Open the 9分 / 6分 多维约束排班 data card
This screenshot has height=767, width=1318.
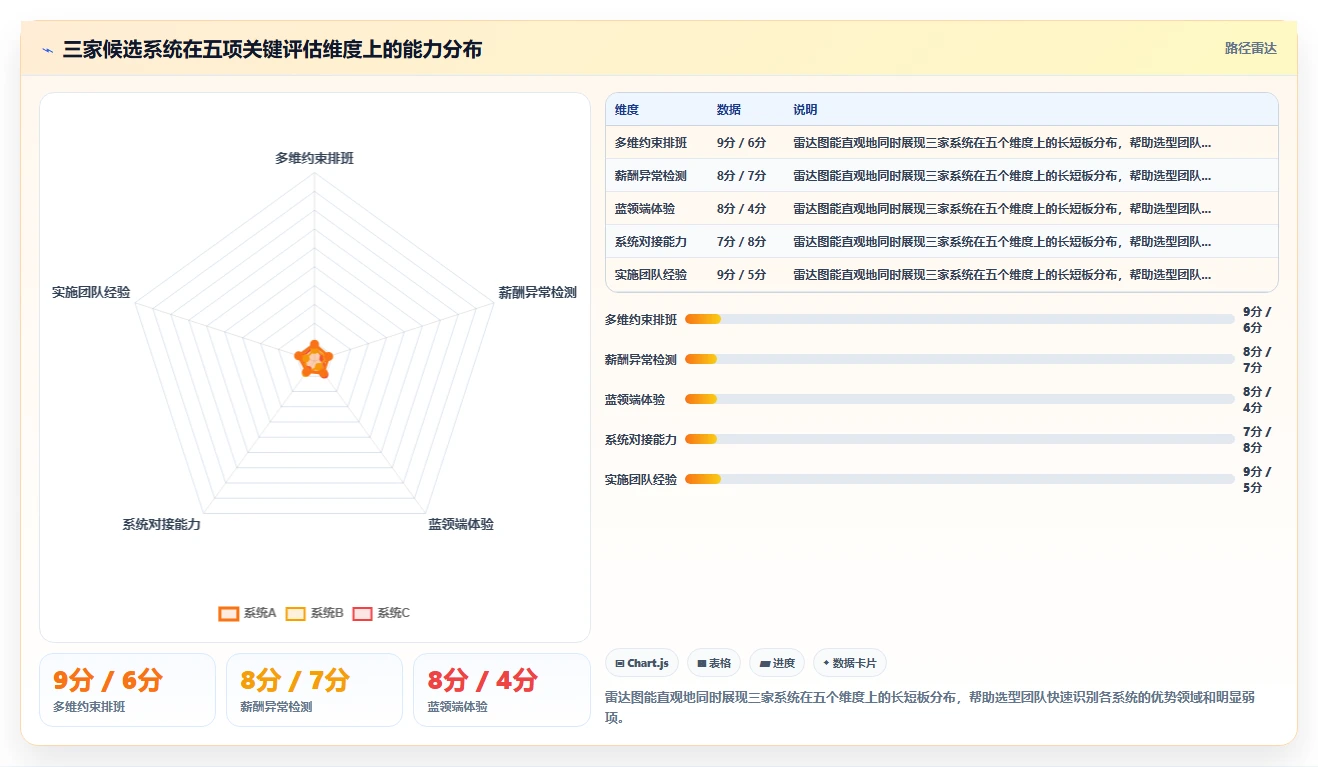coord(127,690)
